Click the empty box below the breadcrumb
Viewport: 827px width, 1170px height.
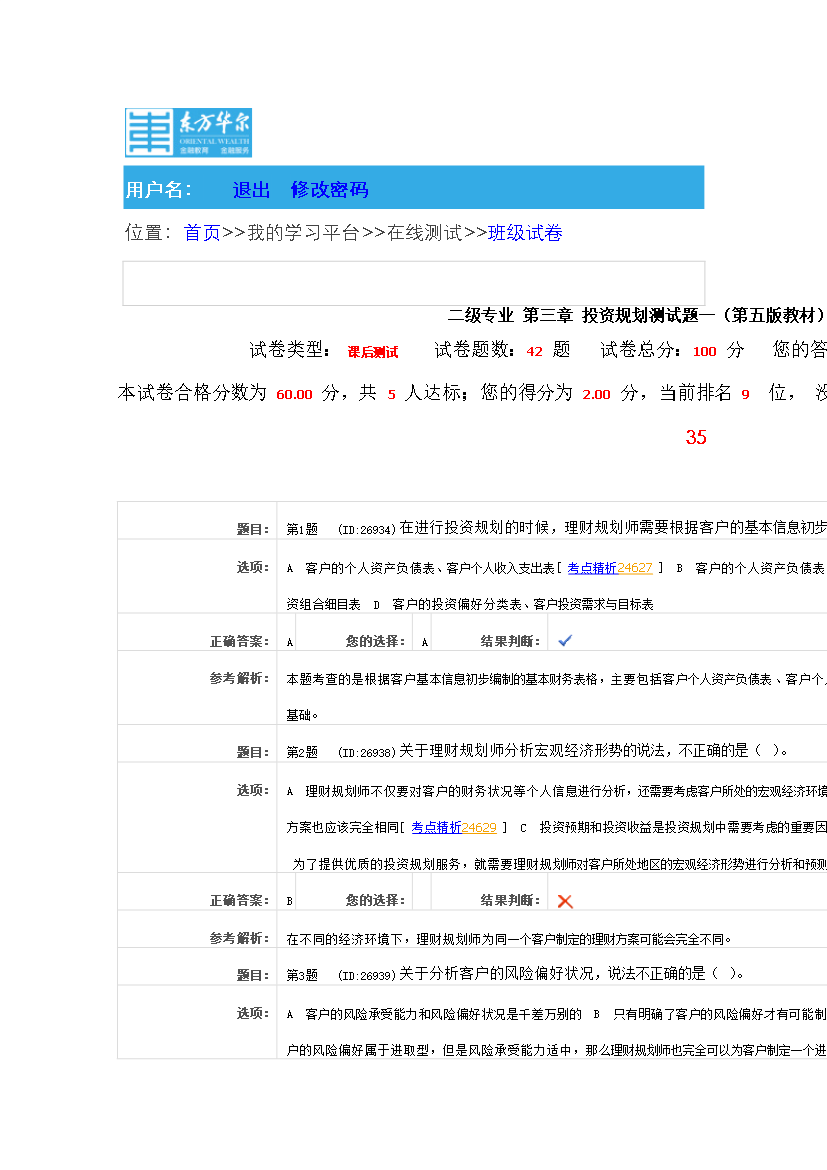click(x=414, y=284)
